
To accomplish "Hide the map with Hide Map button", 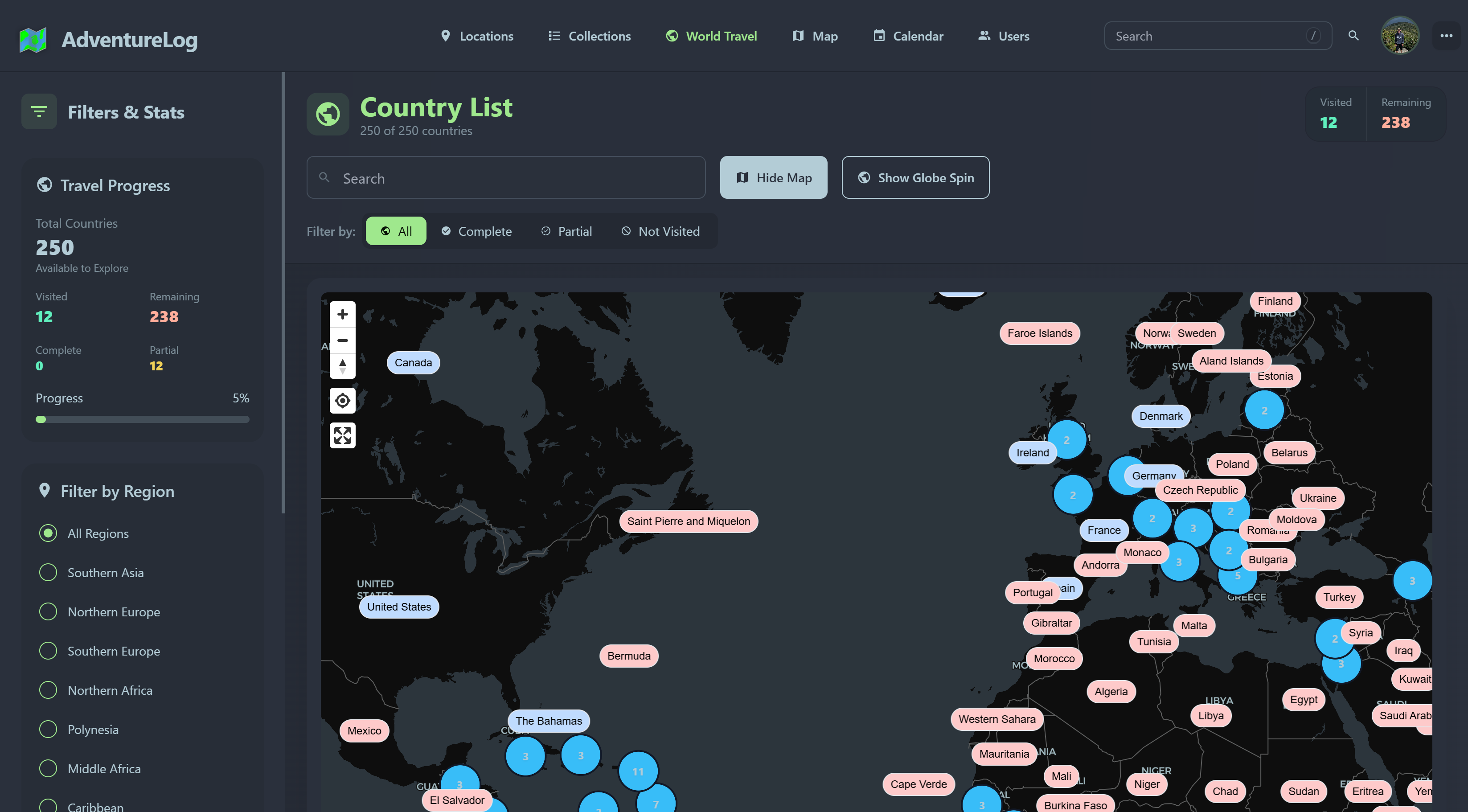I will pyautogui.click(x=773, y=177).
